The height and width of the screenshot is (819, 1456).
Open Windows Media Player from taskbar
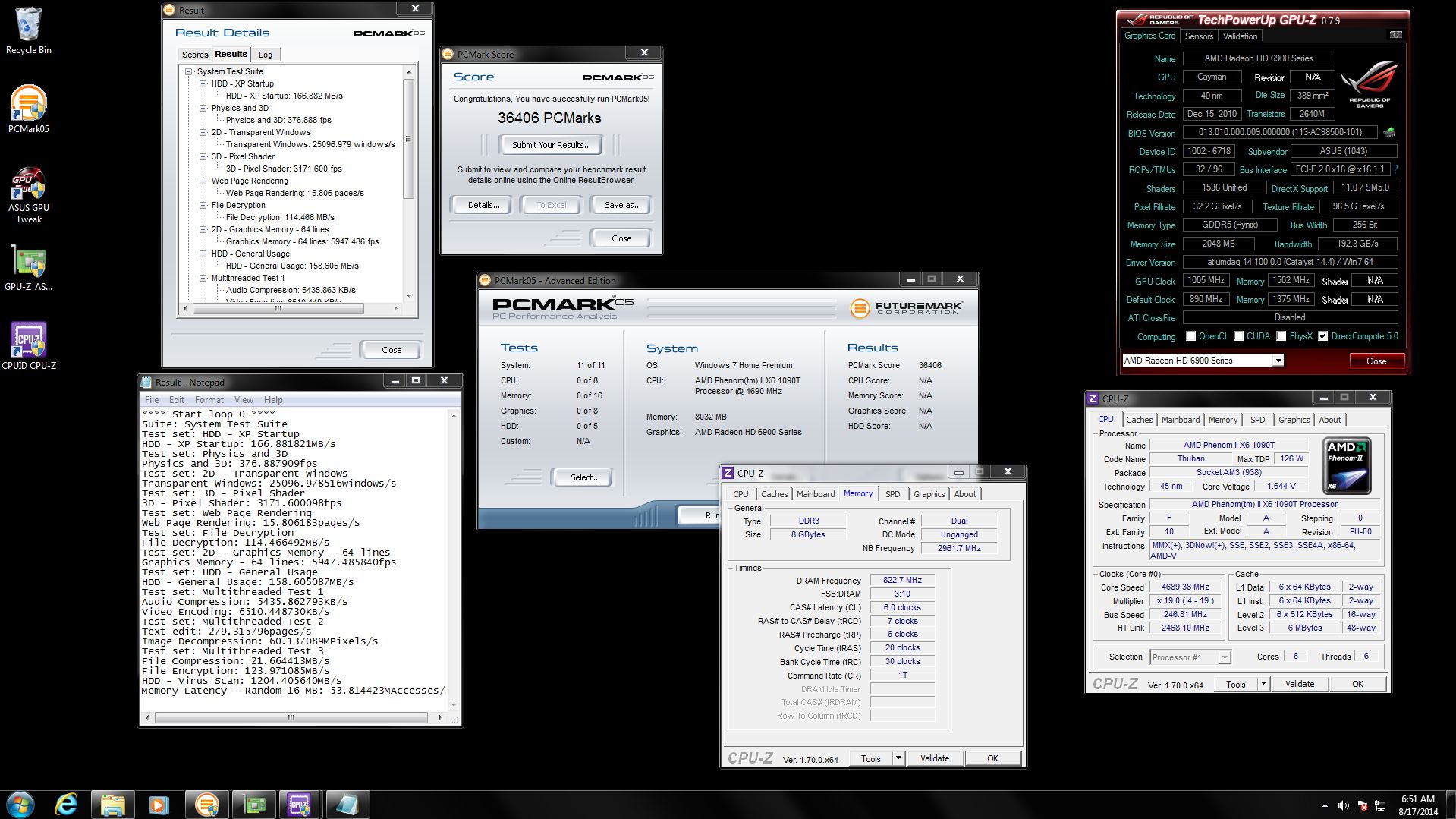(x=159, y=804)
